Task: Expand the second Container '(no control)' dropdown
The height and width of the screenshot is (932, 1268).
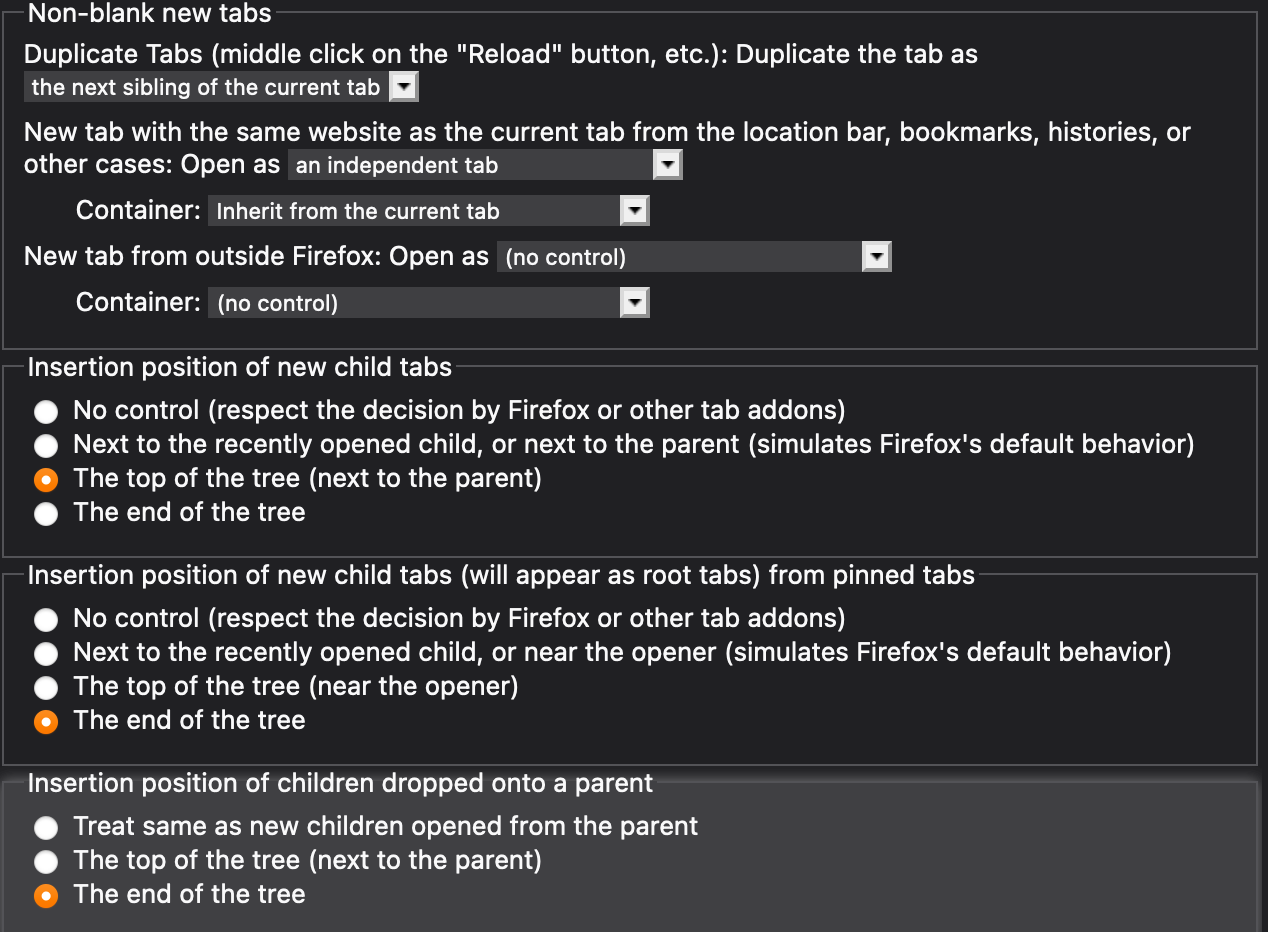Action: (x=429, y=303)
